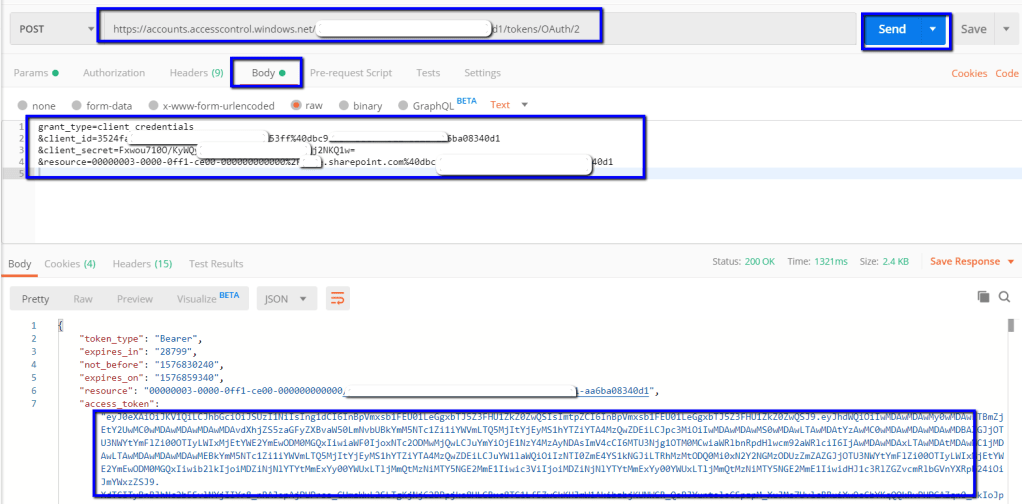The height and width of the screenshot is (504, 1022).
Task: Switch to the Authorization tab
Action: pos(113,73)
